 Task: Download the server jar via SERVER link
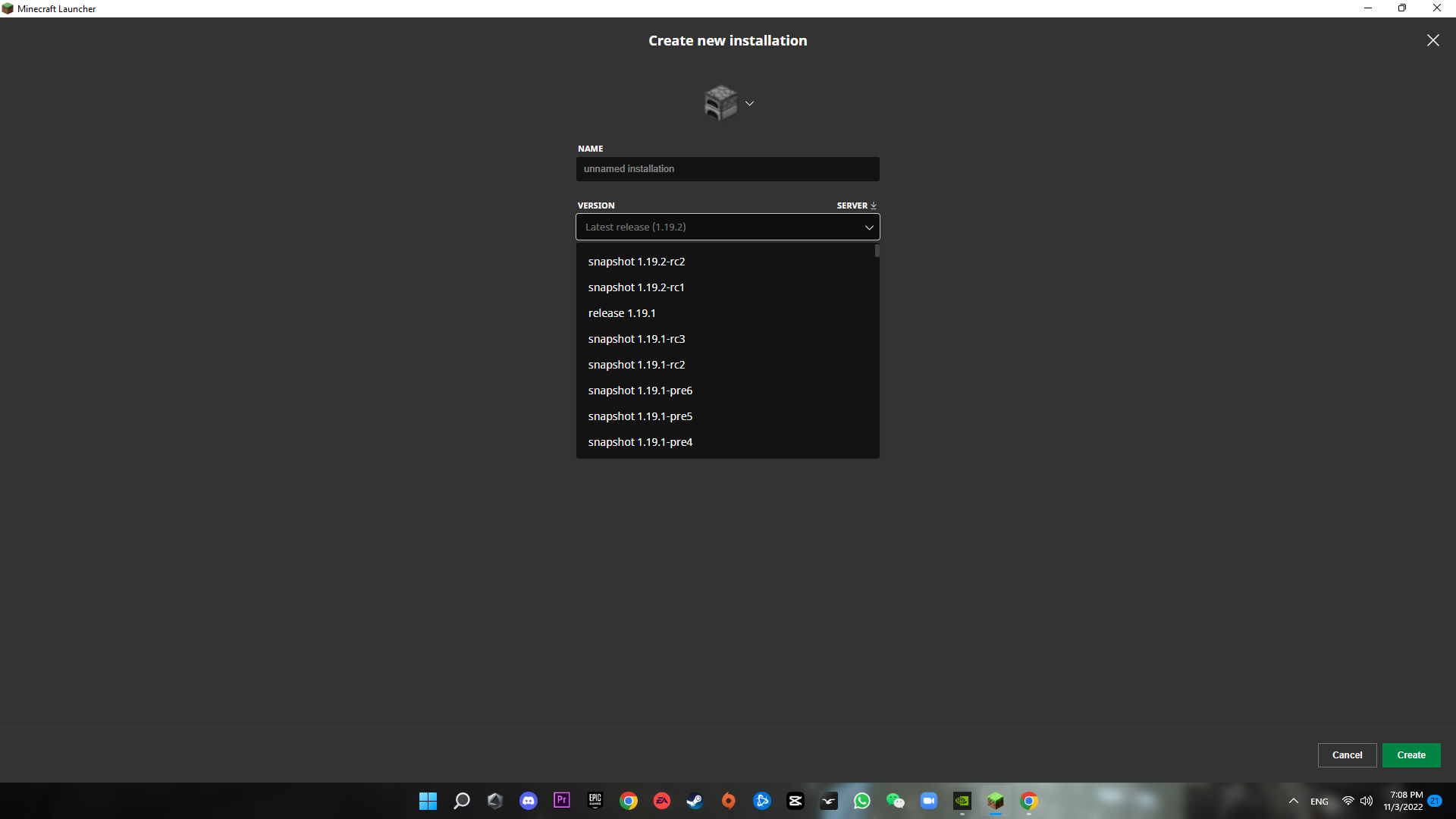[856, 206]
